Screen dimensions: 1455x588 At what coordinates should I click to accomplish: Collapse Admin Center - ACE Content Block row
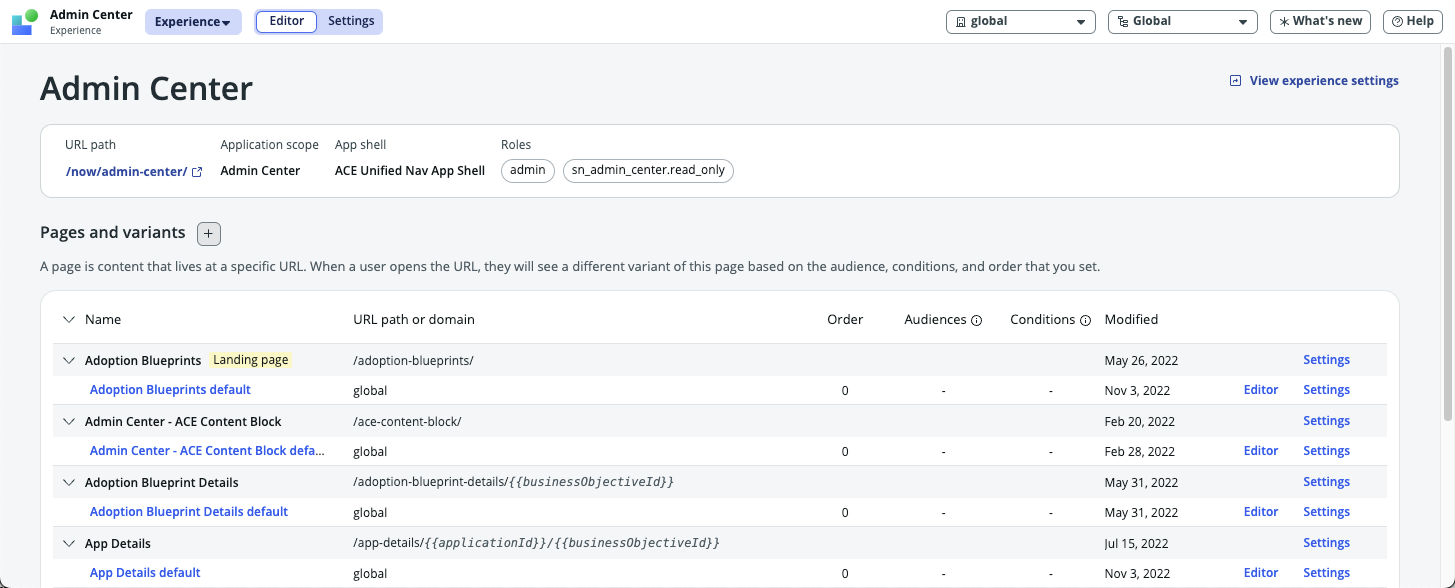click(69, 422)
